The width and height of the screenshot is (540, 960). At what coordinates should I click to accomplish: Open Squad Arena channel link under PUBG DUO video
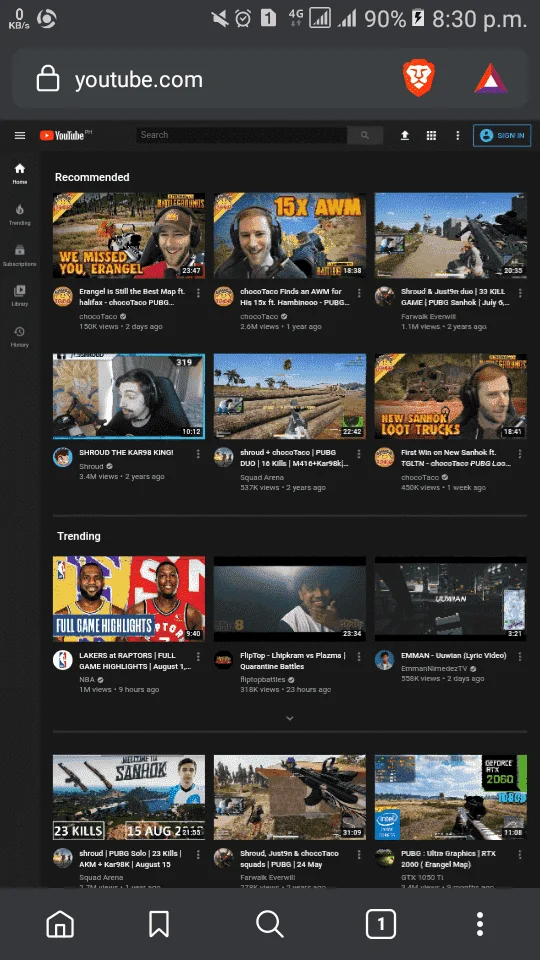pos(262,477)
